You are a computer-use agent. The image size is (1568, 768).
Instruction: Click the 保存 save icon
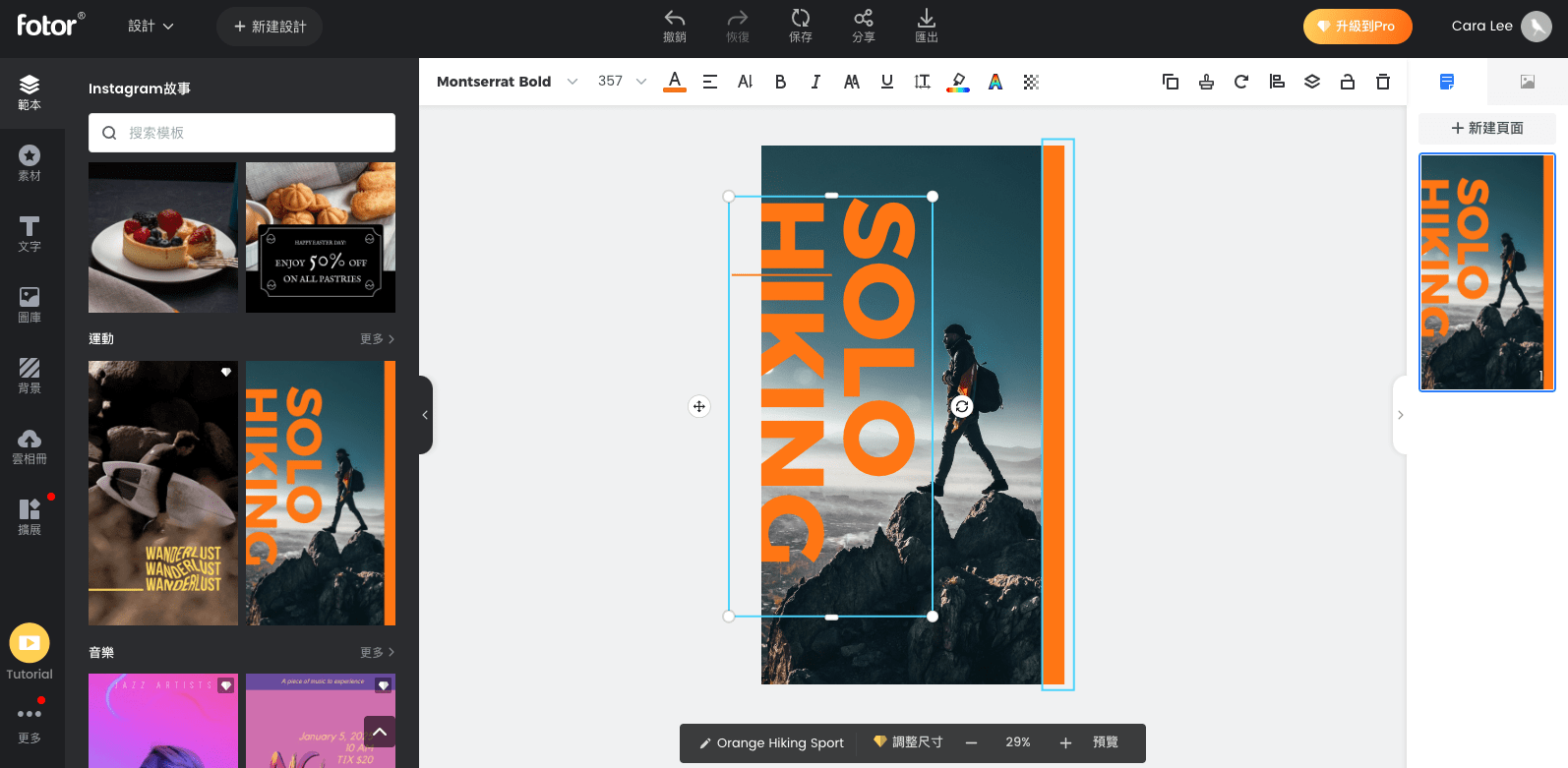[x=801, y=26]
